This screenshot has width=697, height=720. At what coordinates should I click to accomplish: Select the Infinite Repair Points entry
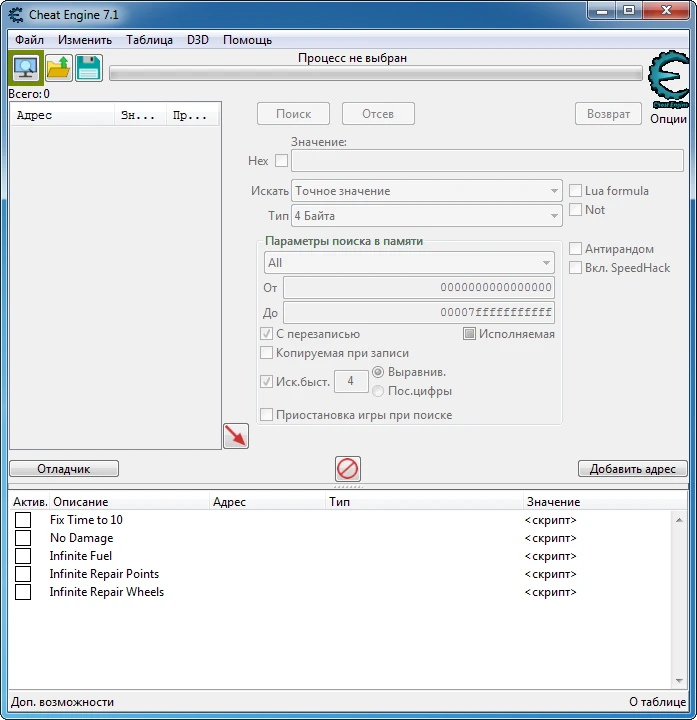[104, 574]
